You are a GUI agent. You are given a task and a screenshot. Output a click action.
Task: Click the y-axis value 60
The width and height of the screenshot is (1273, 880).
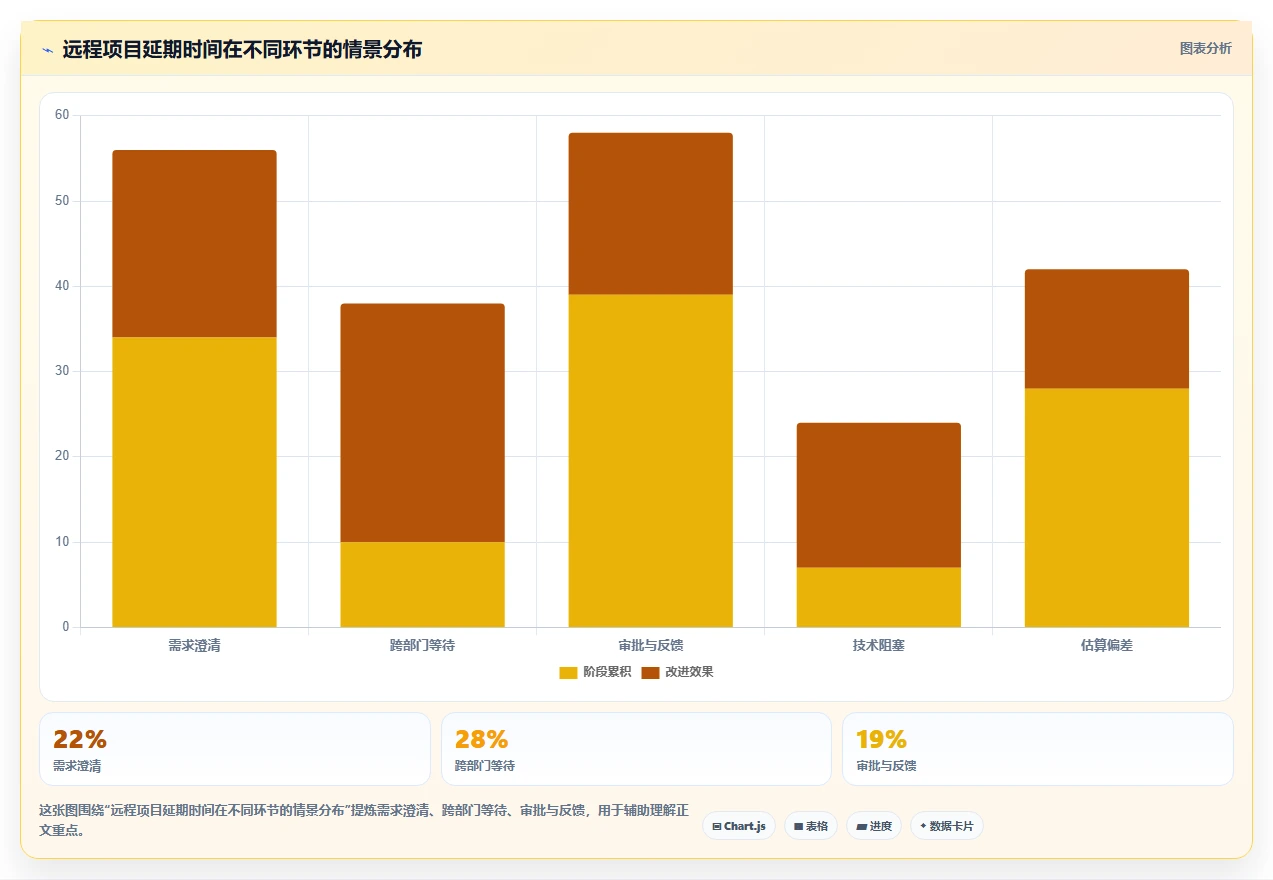tap(62, 115)
